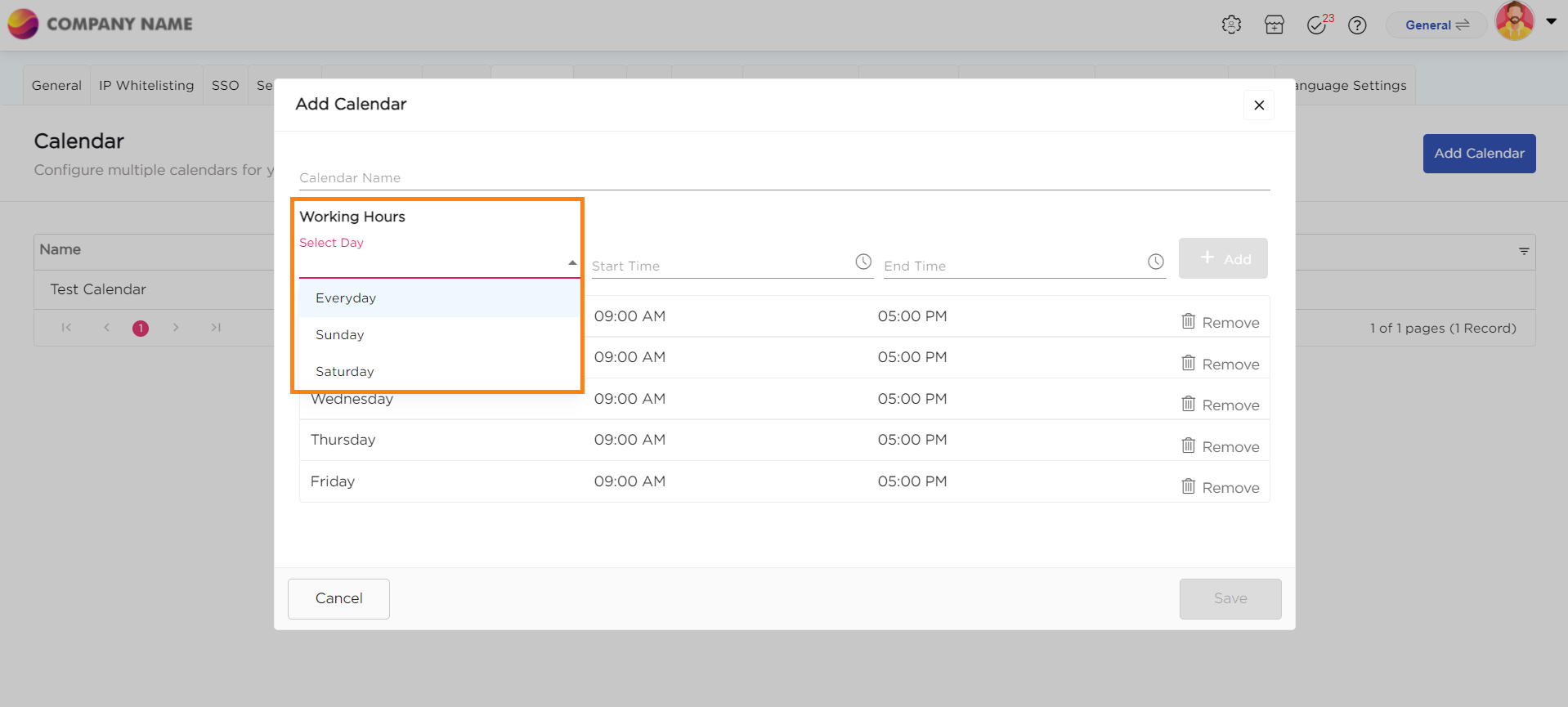Choose Sunday in the Select Day list
Image resolution: width=1568 pixels, height=707 pixels.
click(x=340, y=335)
